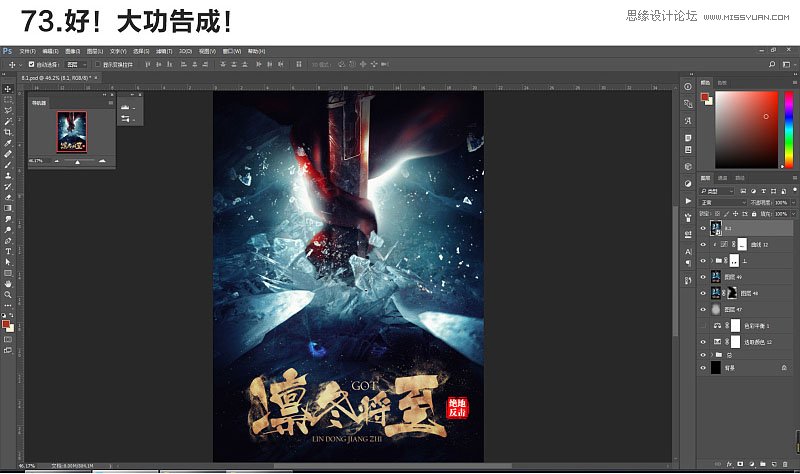This screenshot has width=800, height=474.
Task: Switch to the Paths tab
Action: coord(740,178)
